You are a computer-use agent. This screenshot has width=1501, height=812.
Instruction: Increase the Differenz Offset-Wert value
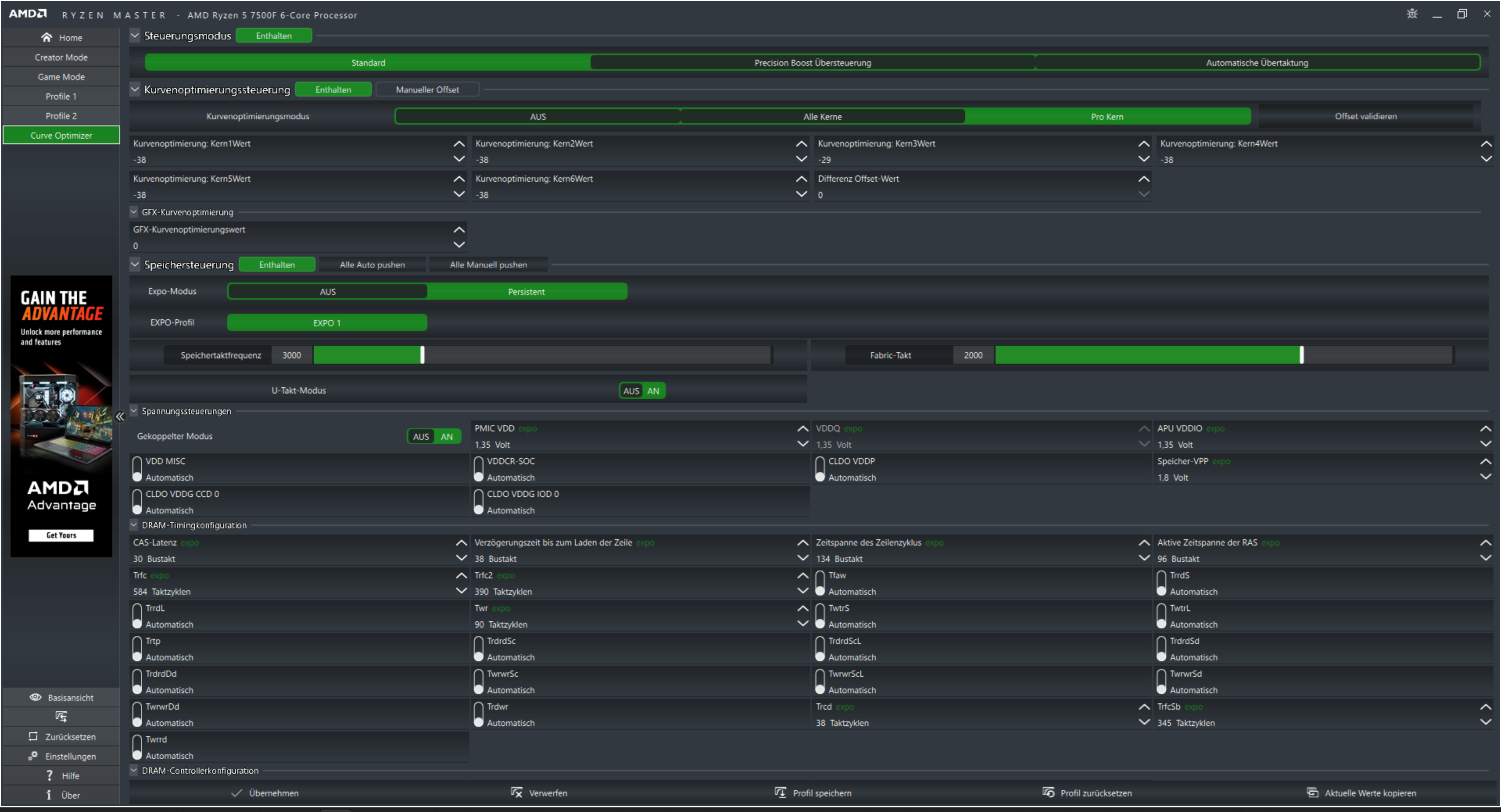(1144, 179)
